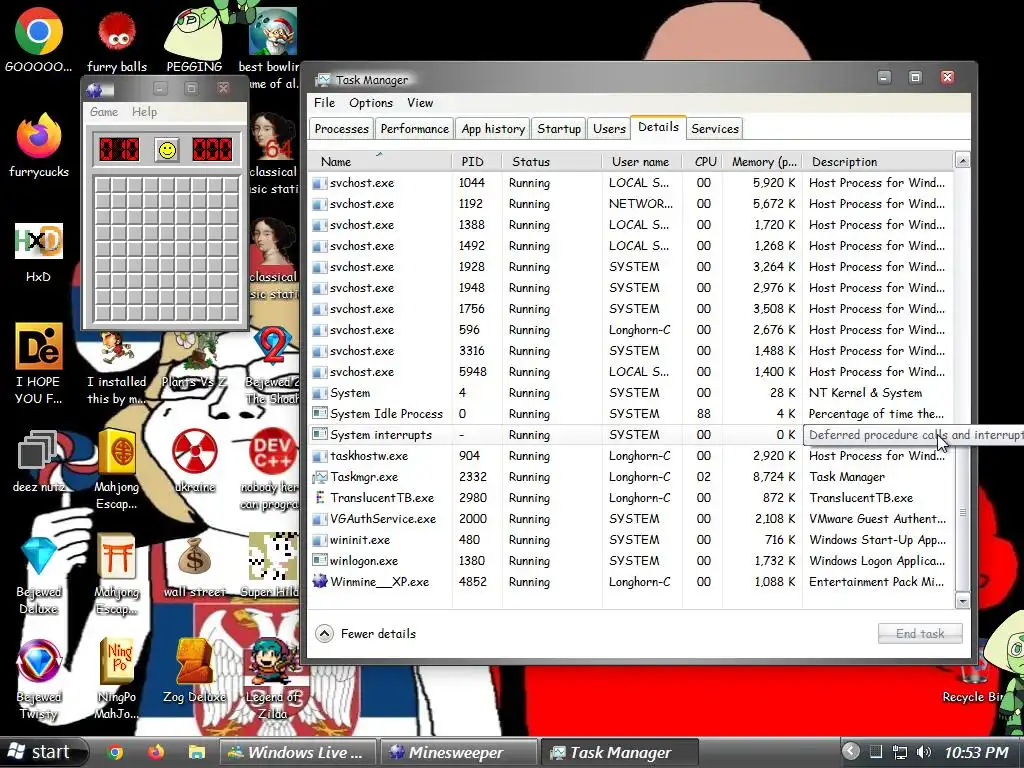Viewport: 1024px width, 768px height.
Task: Switch to the Users tab
Action: tap(609, 129)
